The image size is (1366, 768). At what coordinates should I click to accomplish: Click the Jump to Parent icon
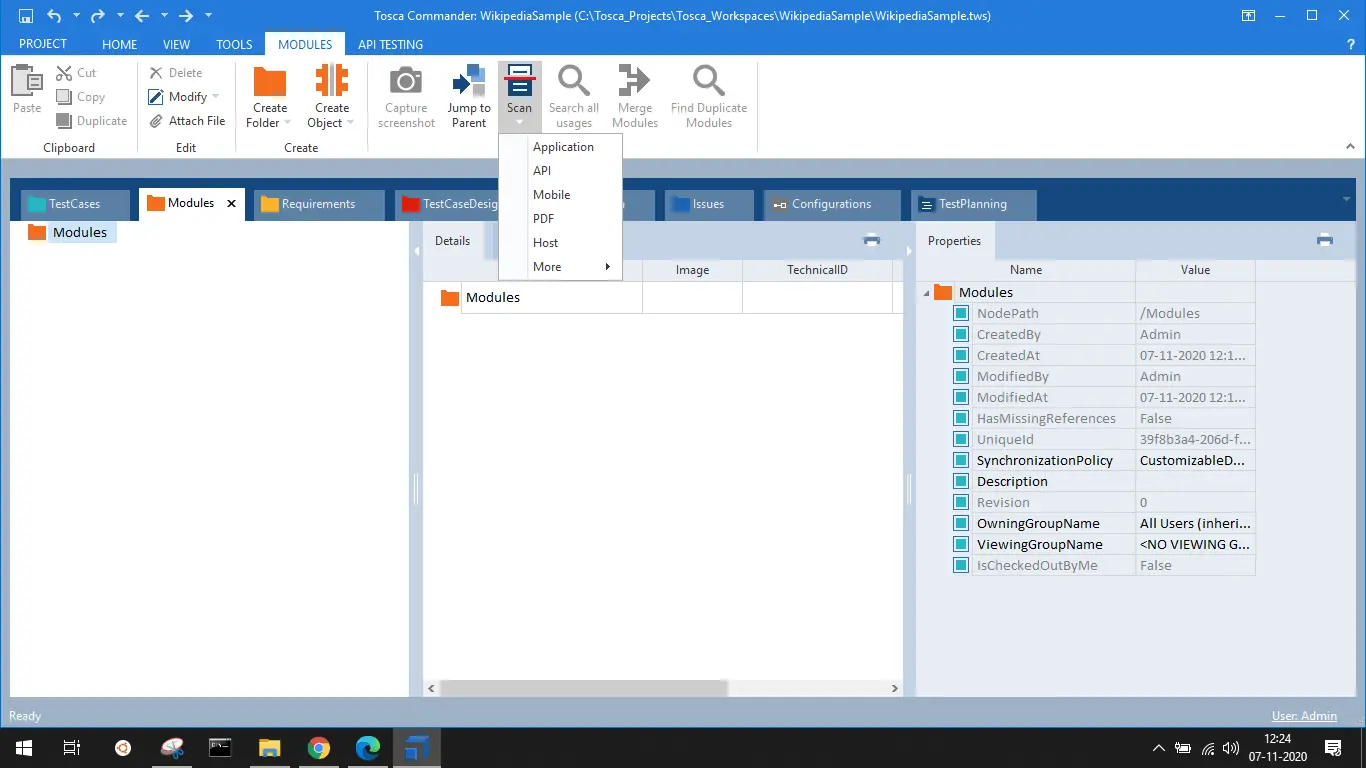(468, 83)
